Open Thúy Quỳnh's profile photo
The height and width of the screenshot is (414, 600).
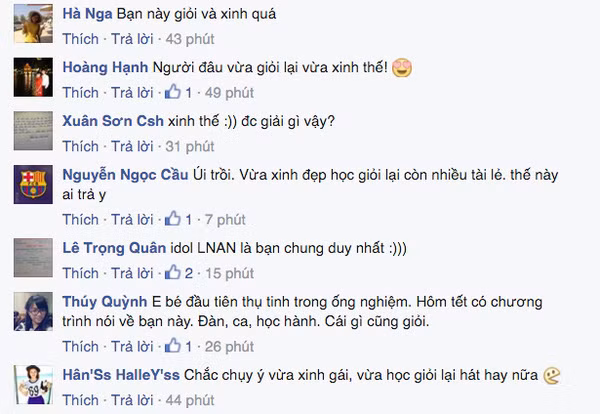pyautogui.click(x=33, y=311)
